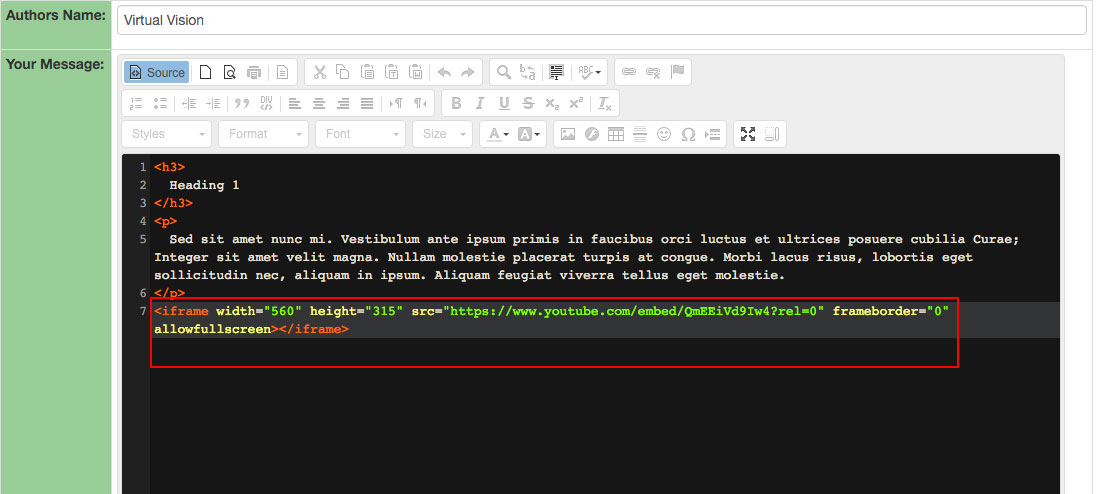Screen dimensions: 1110x494
Task: Toggle Italic formatting
Action: tap(480, 103)
